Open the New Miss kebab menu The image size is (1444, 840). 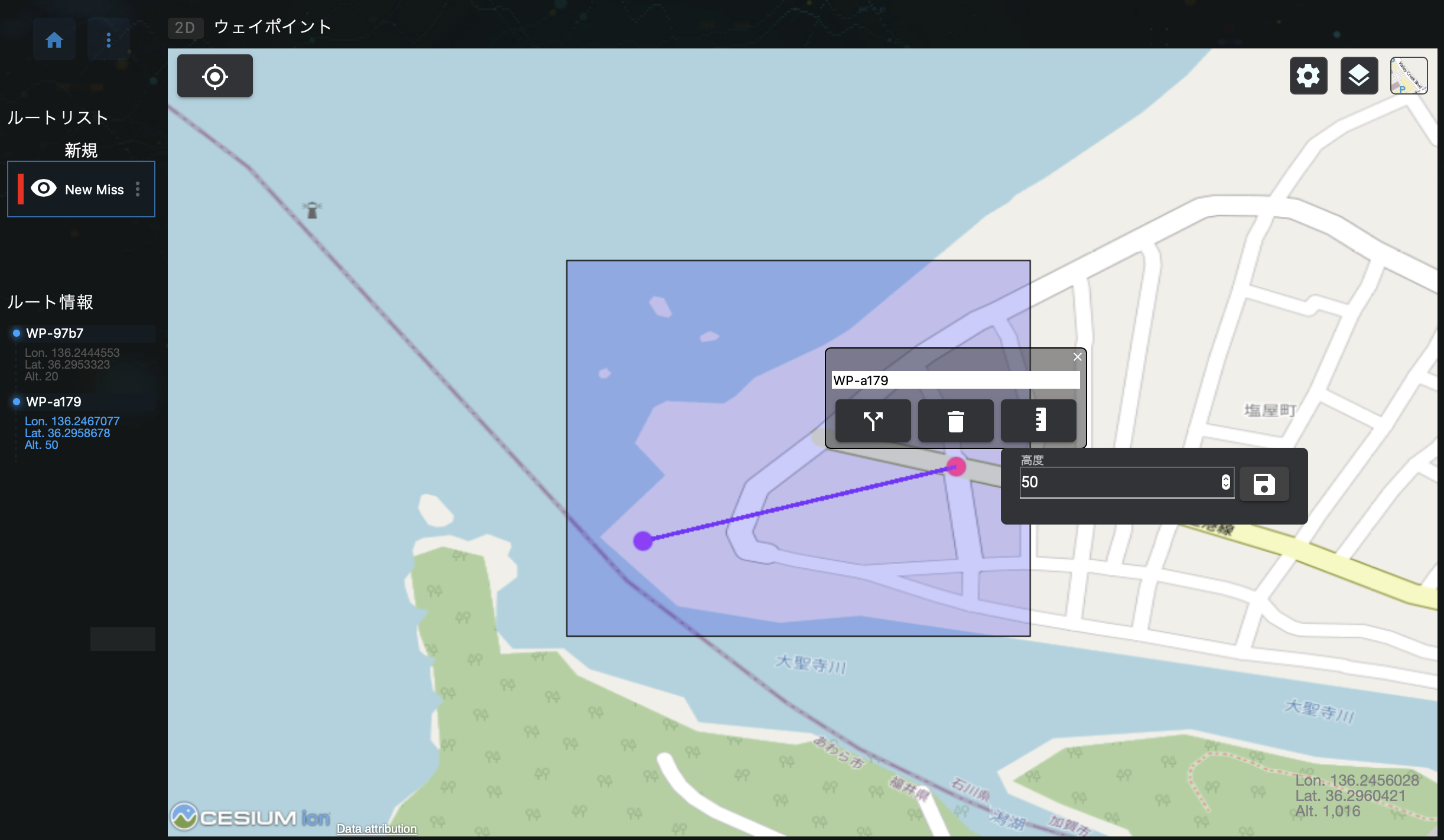tap(139, 189)
